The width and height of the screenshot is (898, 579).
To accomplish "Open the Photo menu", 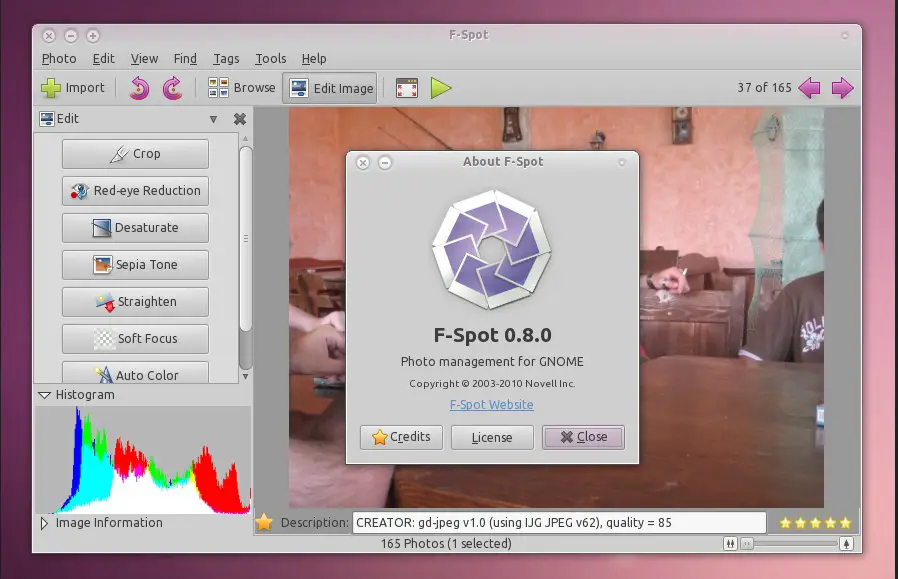I will tap(59, 58).
